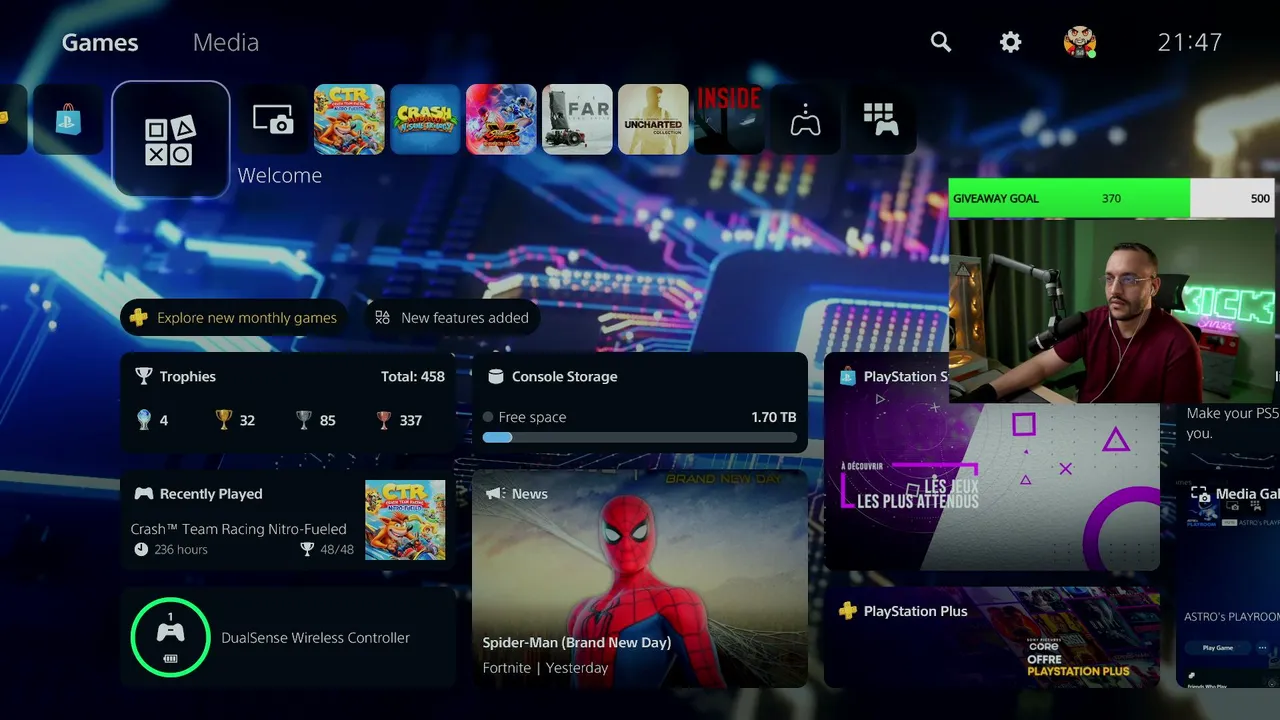
Task: Click the Fortnite | Yesterday caption
Action: click(546, 668)
